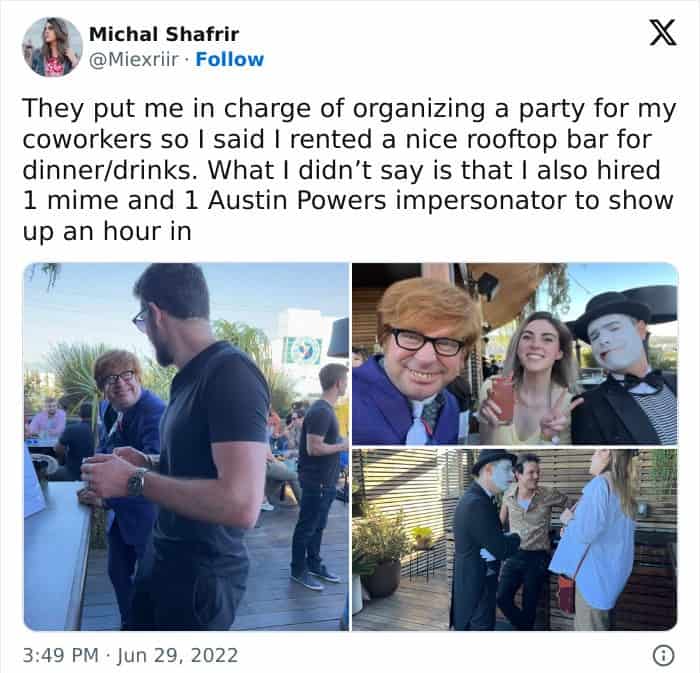
Task: Open photo of man in black t-shirt
Action: click(186, 446)
